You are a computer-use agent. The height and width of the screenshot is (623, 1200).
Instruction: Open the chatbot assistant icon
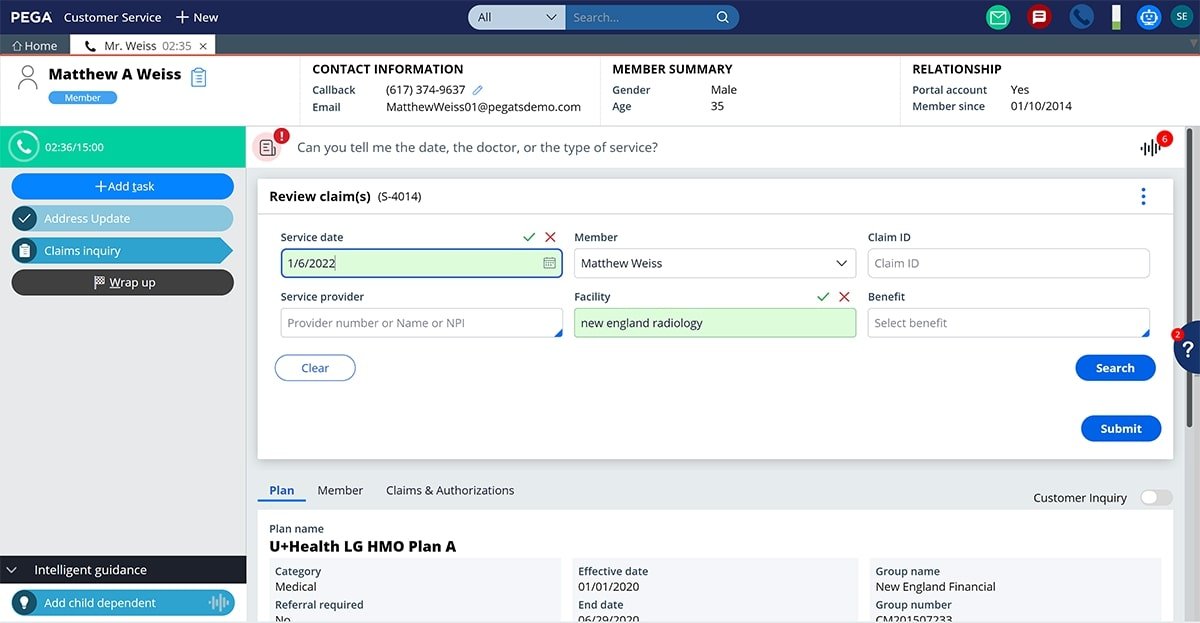(x=1148, y=17)
